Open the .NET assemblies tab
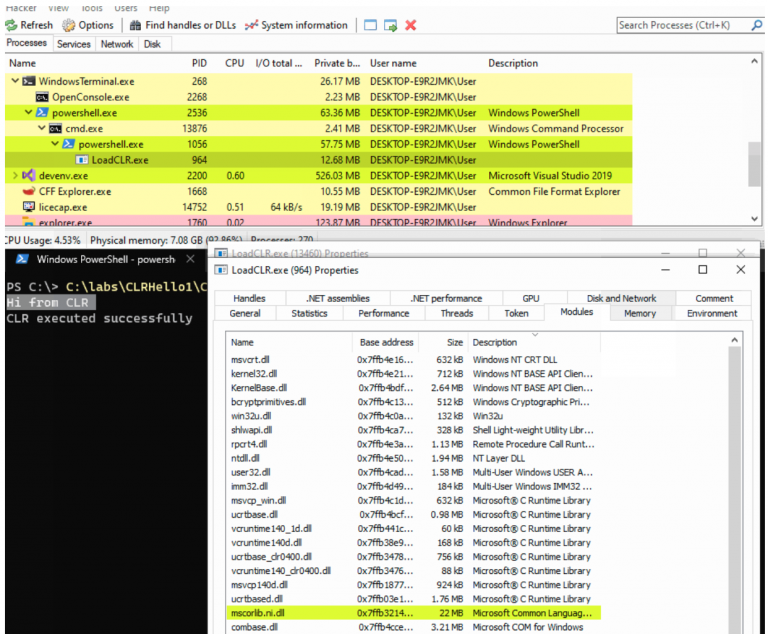768x634 pixels. tap(338, 298)
